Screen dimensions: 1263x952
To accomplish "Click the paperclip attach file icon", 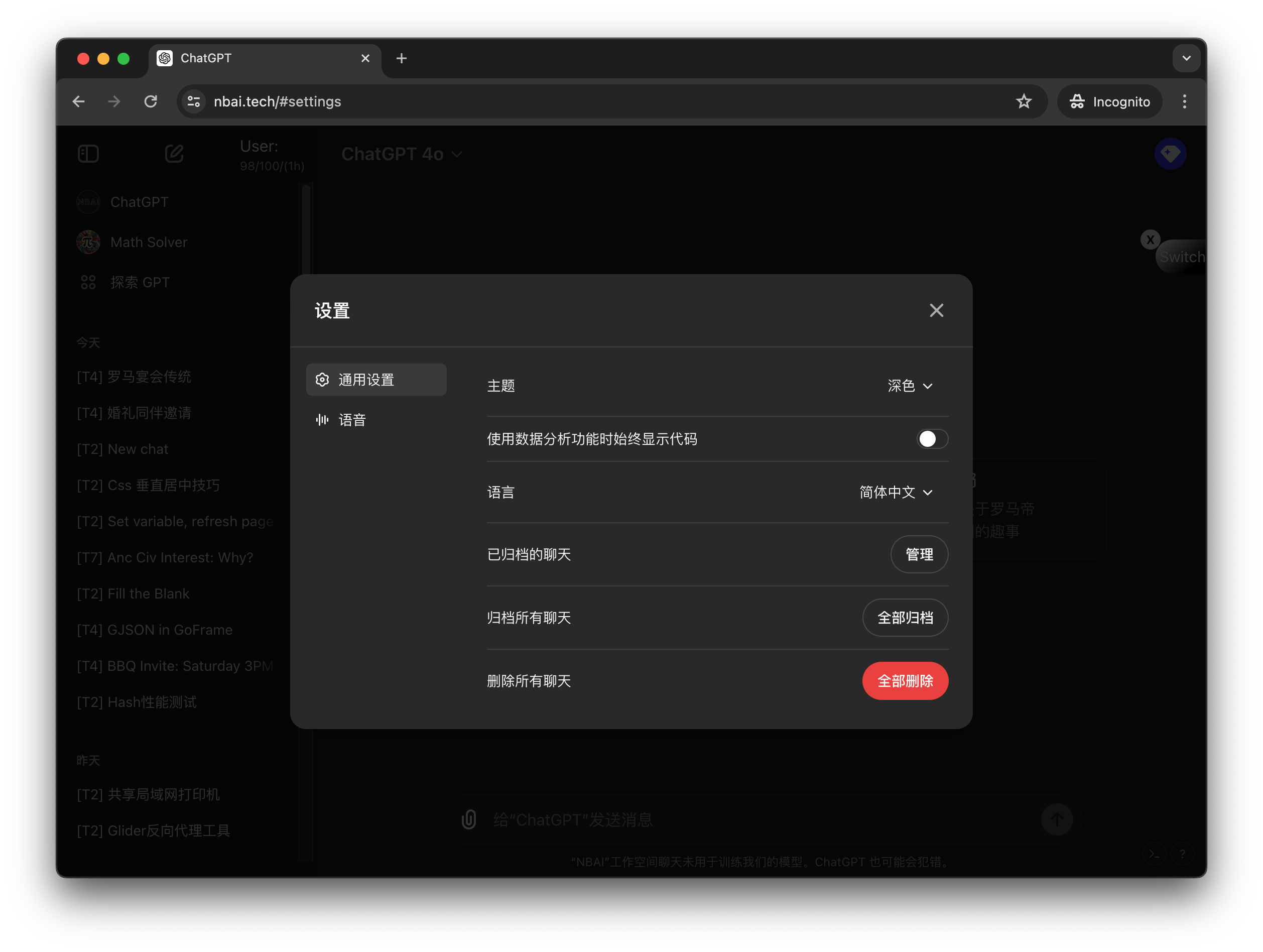I will click(x=469, y=820).
